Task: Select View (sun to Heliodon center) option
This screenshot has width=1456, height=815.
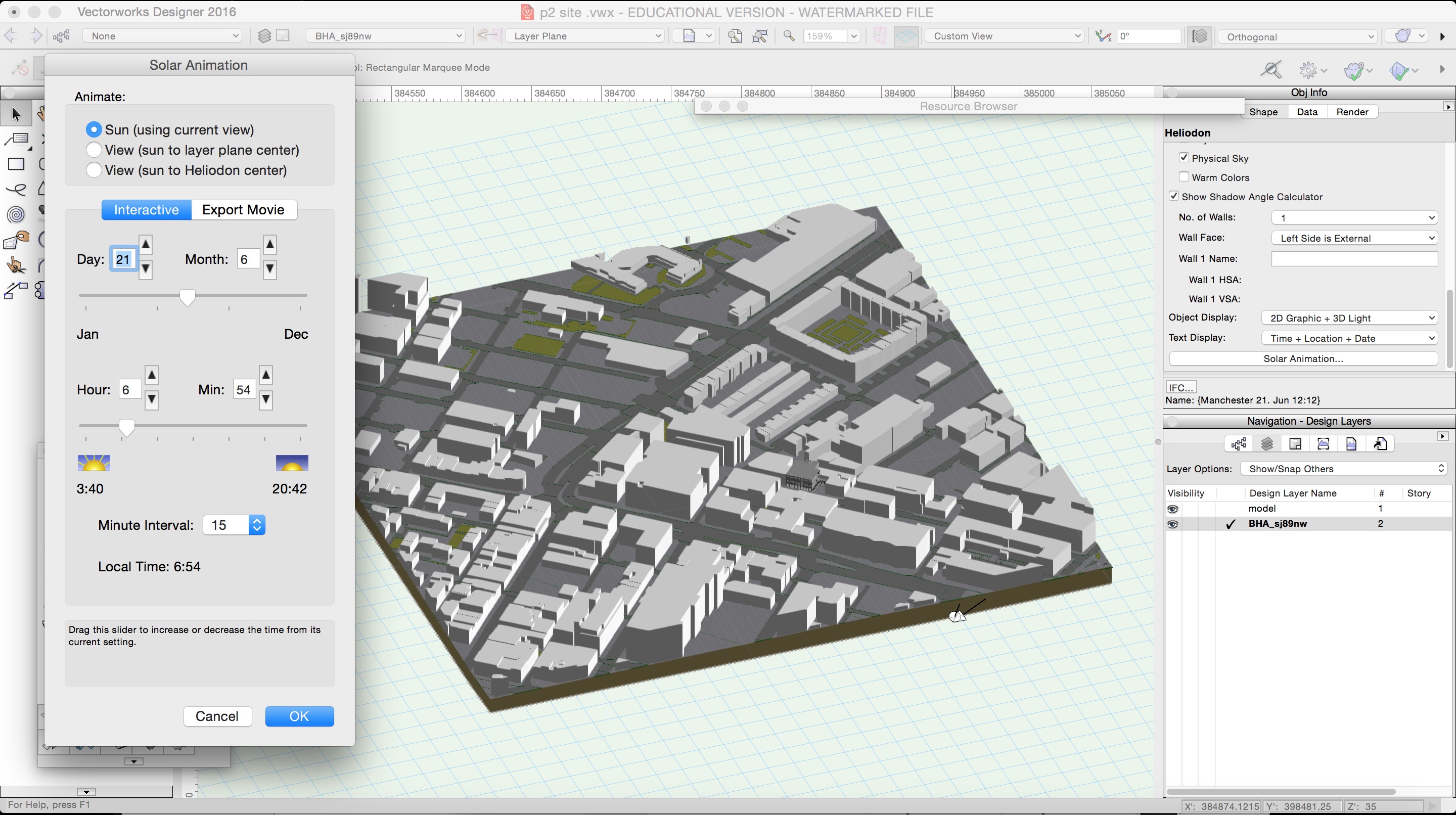Action: tap(93, 169)
